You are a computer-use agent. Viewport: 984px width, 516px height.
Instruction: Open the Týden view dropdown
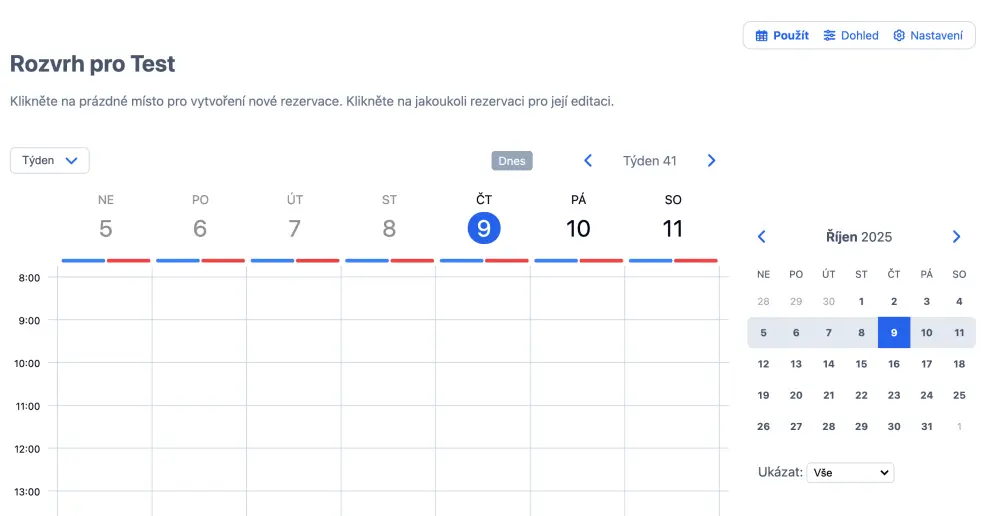50,160
